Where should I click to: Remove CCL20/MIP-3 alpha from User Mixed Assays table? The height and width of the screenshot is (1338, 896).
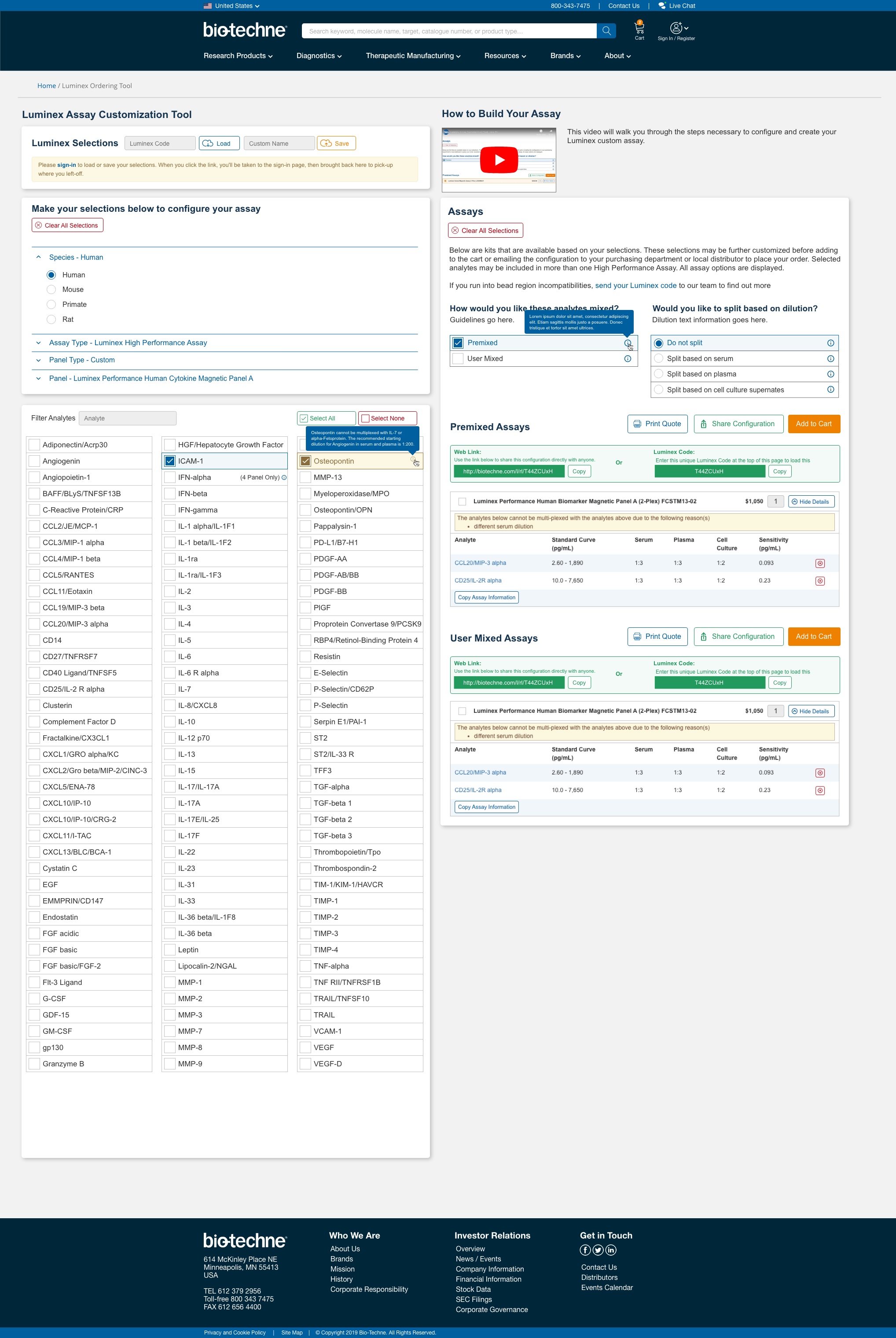click(819, 773)
